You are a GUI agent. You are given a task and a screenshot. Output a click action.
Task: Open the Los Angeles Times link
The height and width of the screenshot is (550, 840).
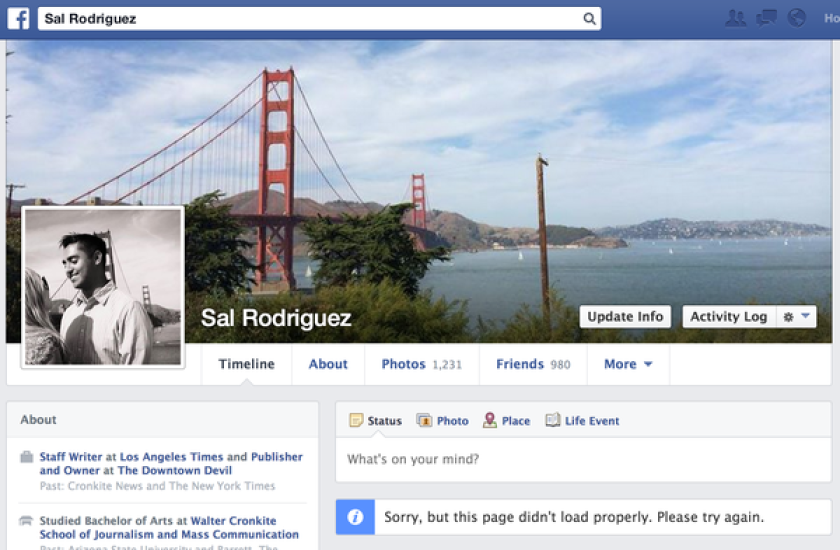click(171, 457)
